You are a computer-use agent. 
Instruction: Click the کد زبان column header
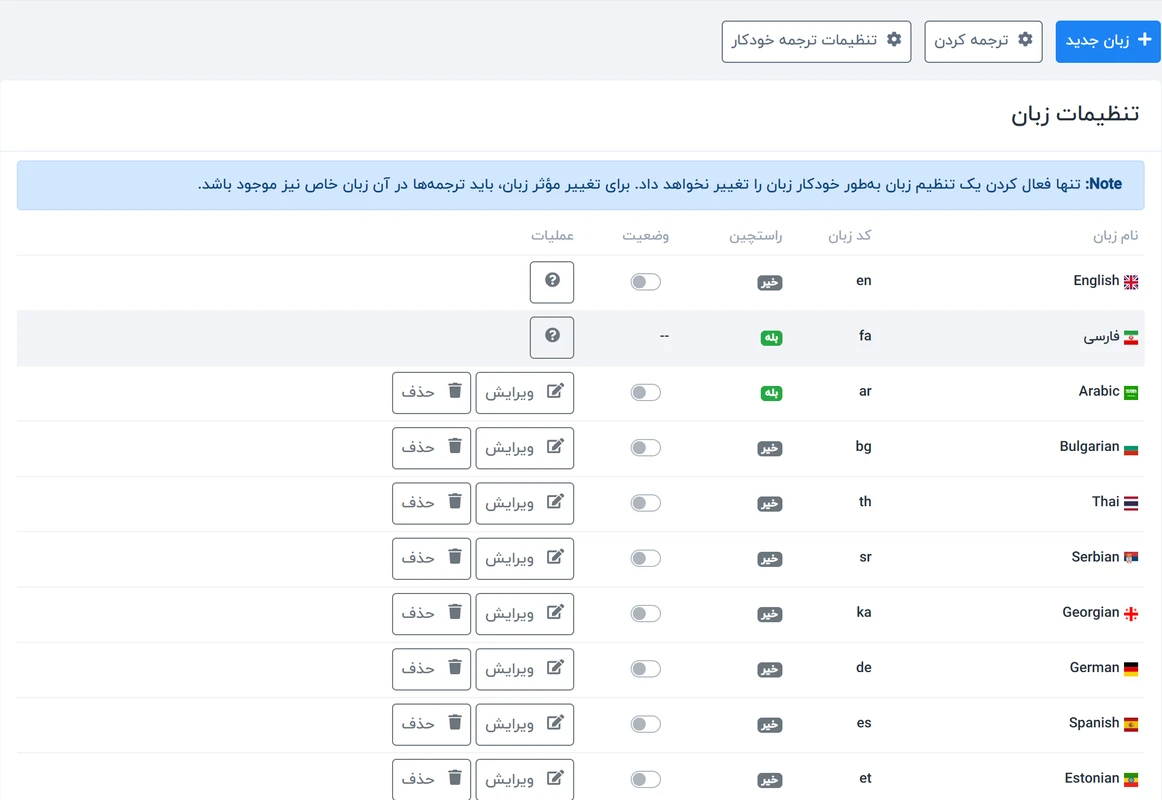coord(850,236)
